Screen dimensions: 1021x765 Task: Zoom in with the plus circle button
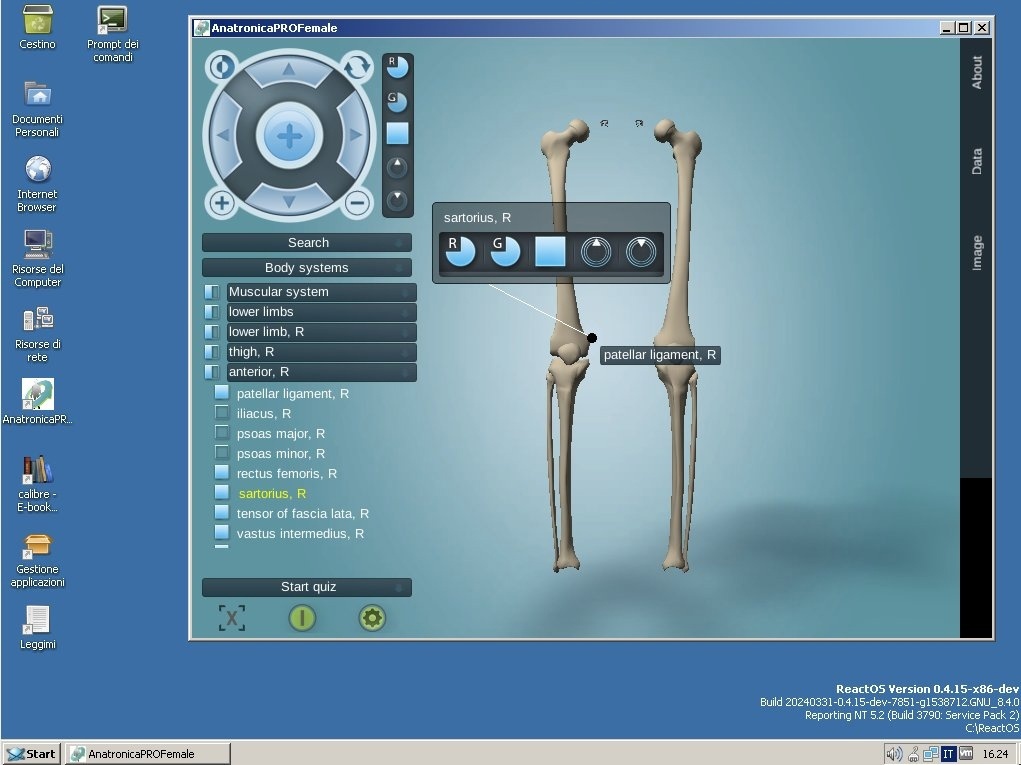(221, 202)
